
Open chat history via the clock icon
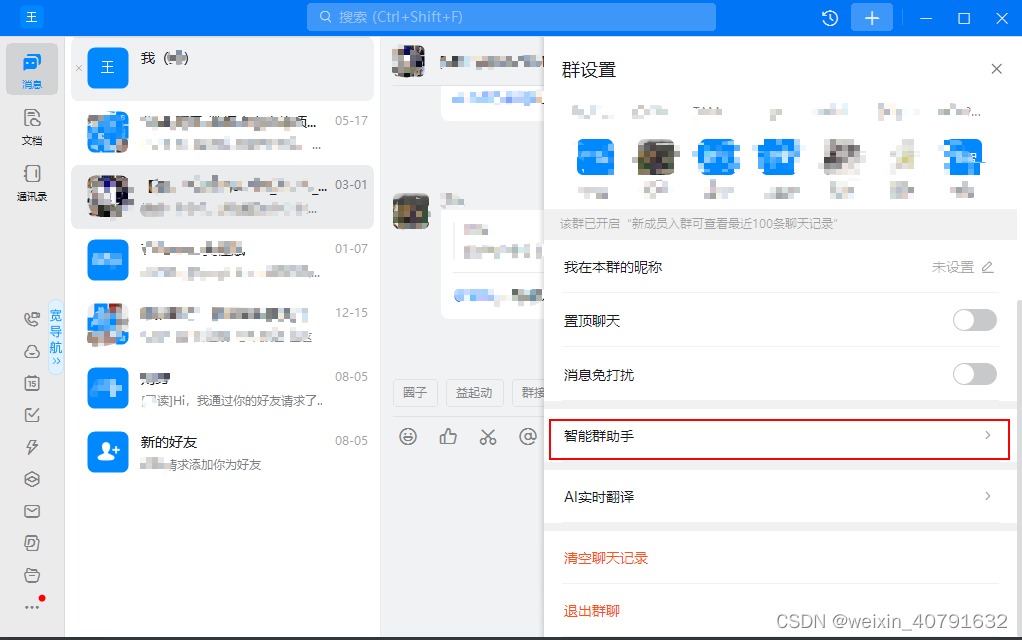pyautogui.click(x=829, y=17)
